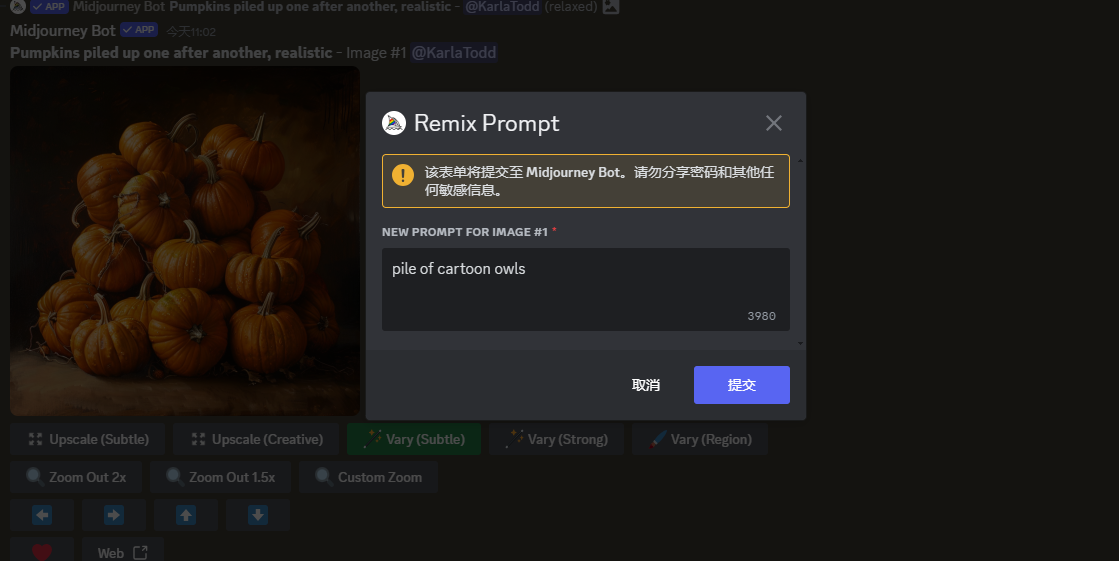
Task: Open Custom Zoom option
Action: tap(369, 477)
